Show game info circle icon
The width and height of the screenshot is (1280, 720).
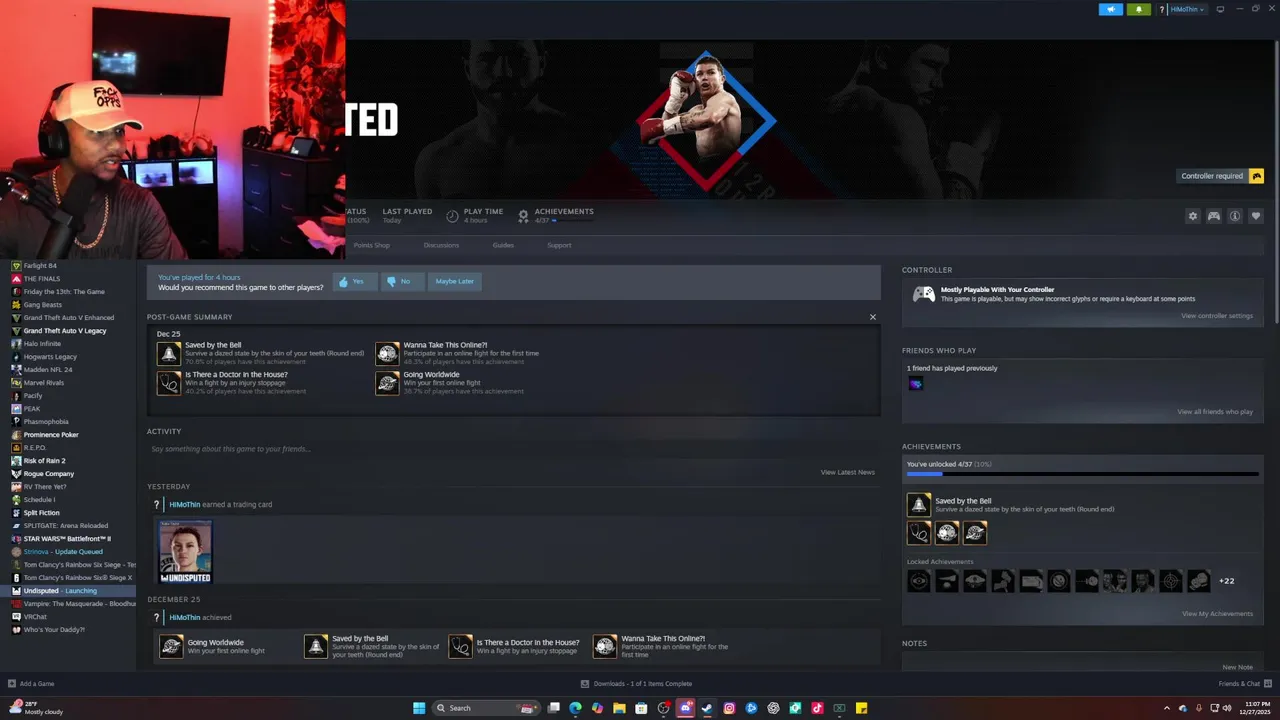[x=1235, y=216]
